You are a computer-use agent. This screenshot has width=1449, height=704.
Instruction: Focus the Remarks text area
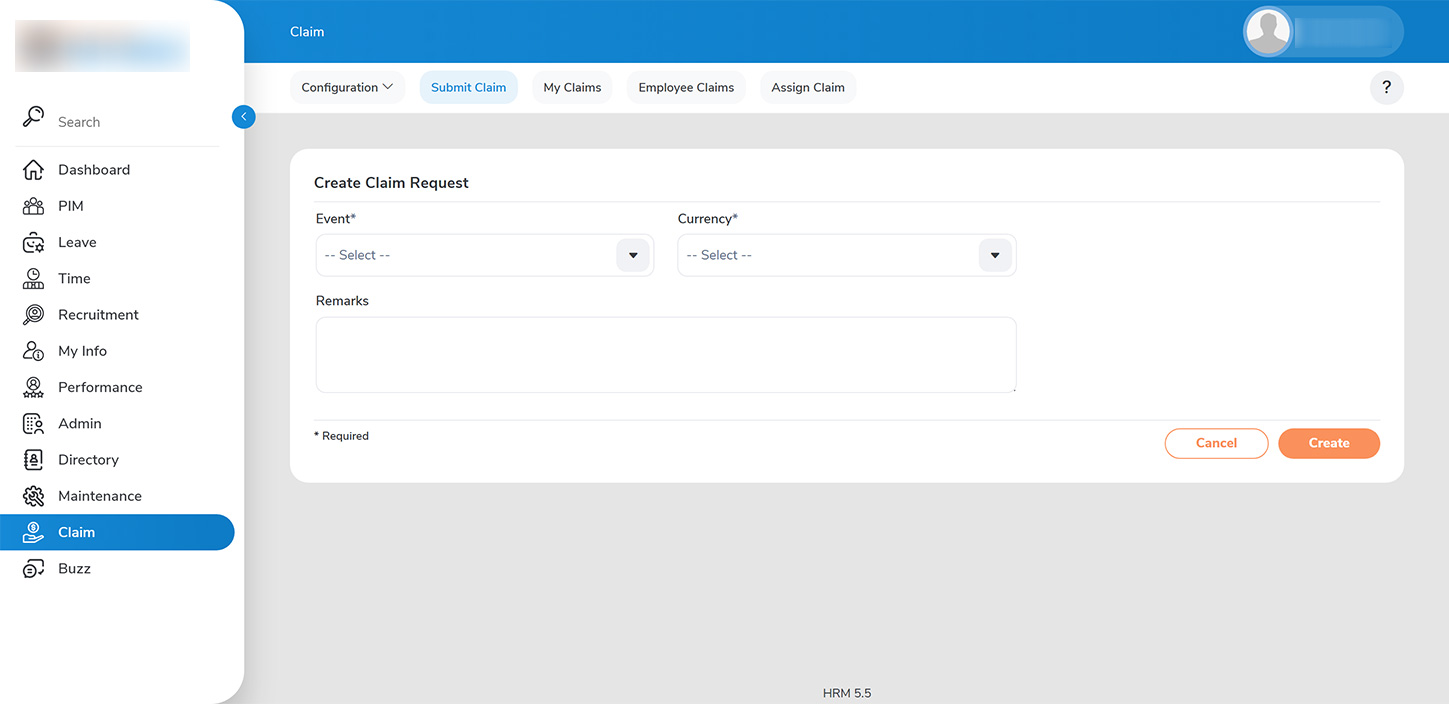click(665, 355)
